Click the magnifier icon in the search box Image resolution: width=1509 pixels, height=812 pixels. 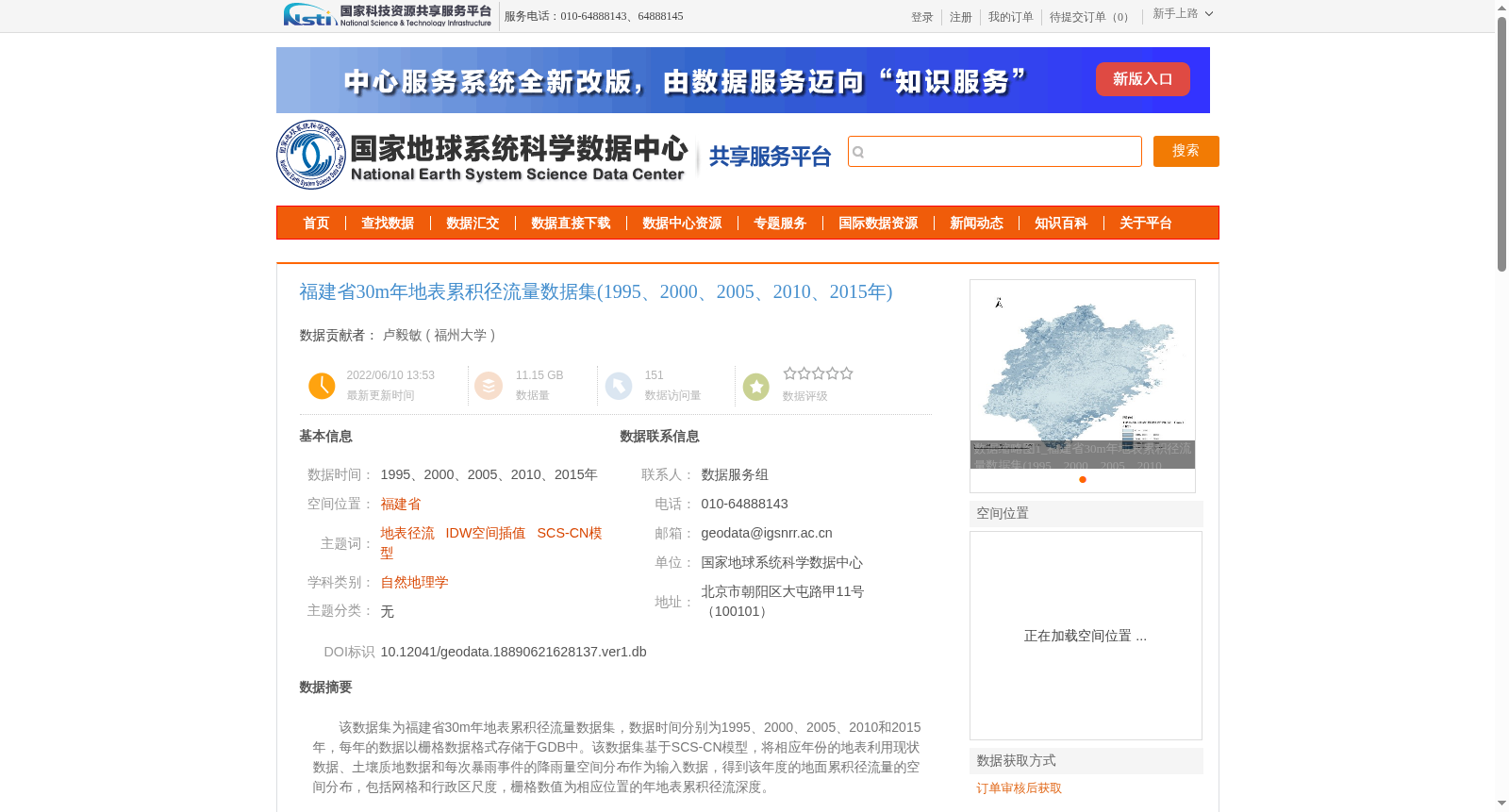pyautogui.click(x=858, y=152)
